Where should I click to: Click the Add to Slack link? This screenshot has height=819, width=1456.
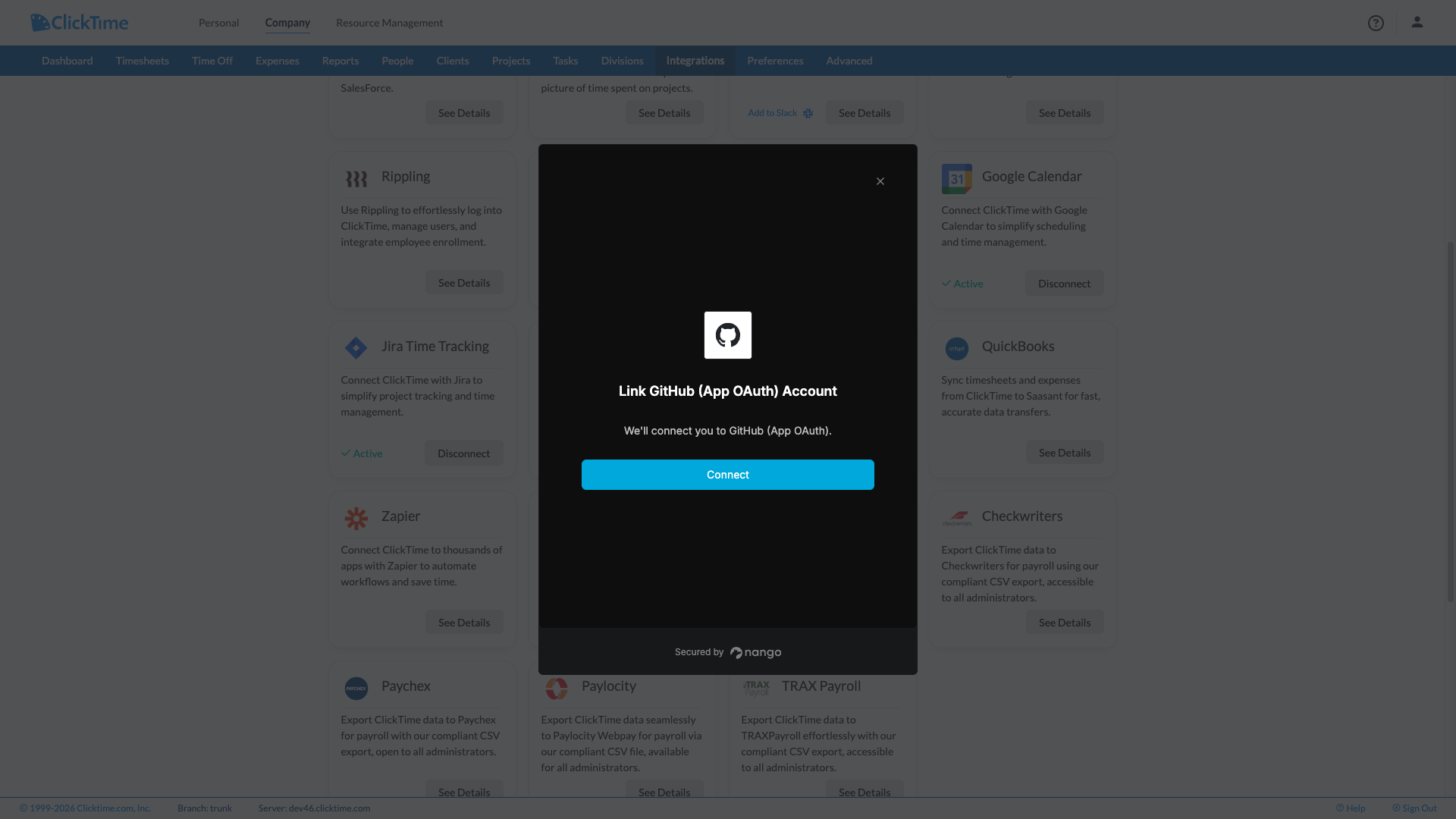pyautogui.click(x=773, y=113)
